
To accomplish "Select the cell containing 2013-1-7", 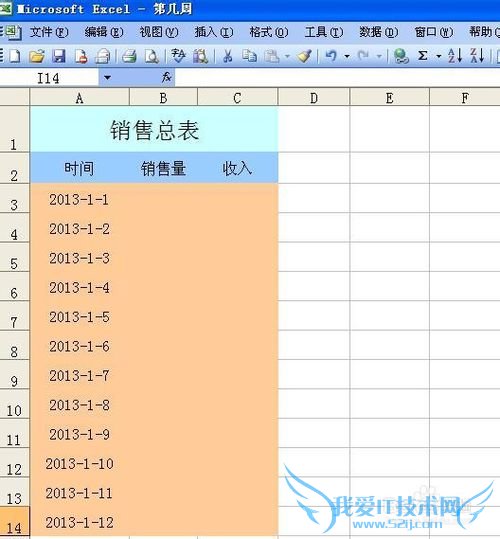I will pyautogui.click(x=79, y=375).
